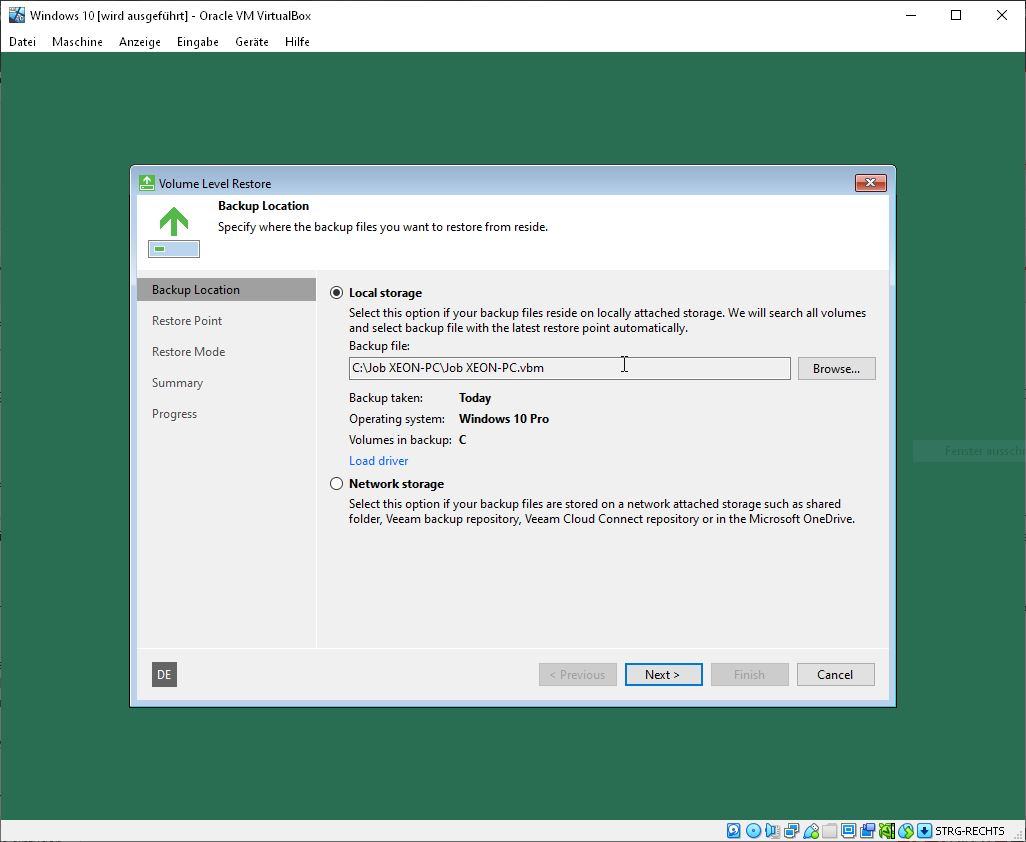Close the Volume Level Restore dialog
Screen dimensions: 1026x842
click(x=870, y=183)
